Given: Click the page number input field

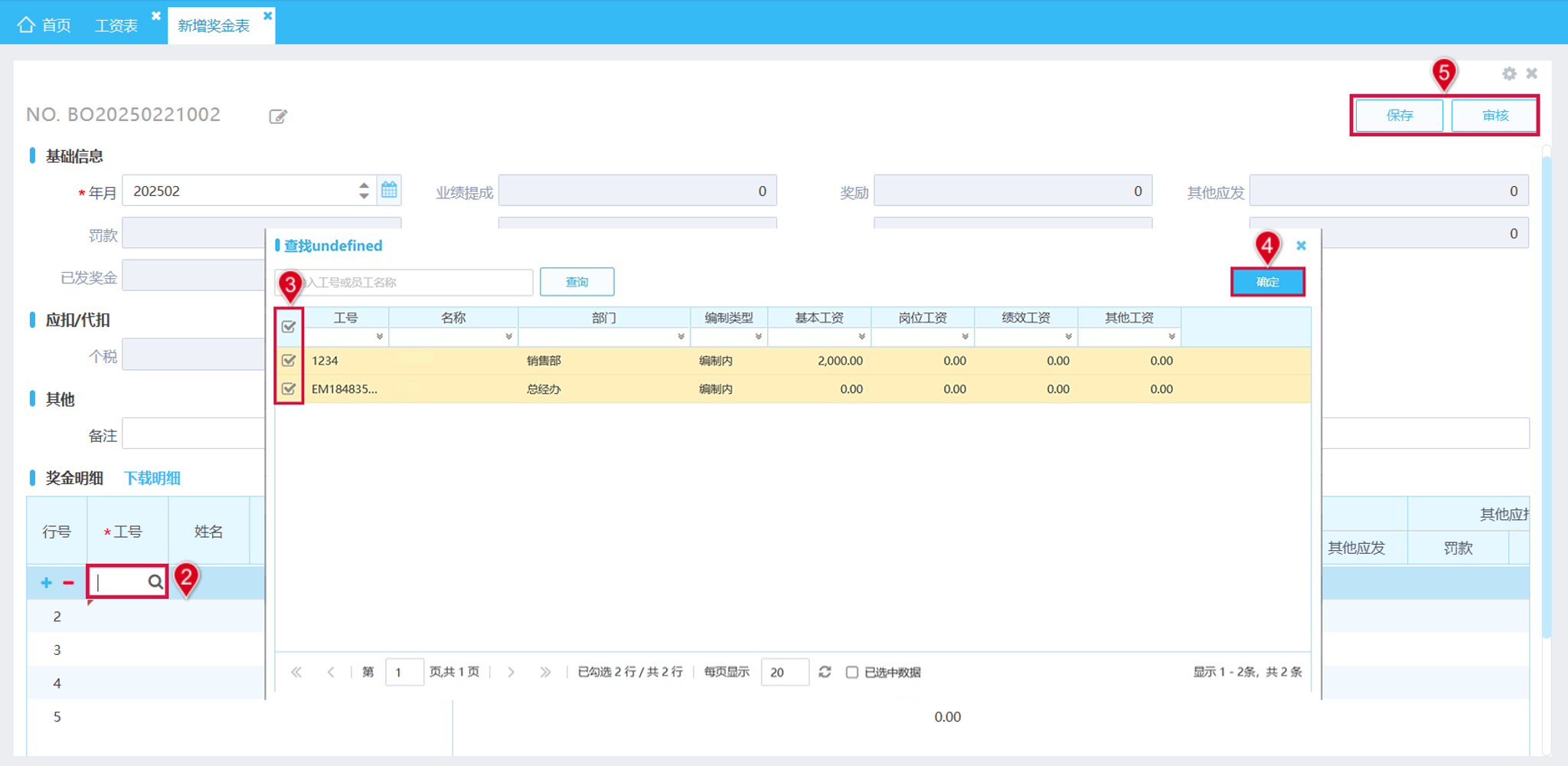Looking at the screenshot, I should point(404,672).
